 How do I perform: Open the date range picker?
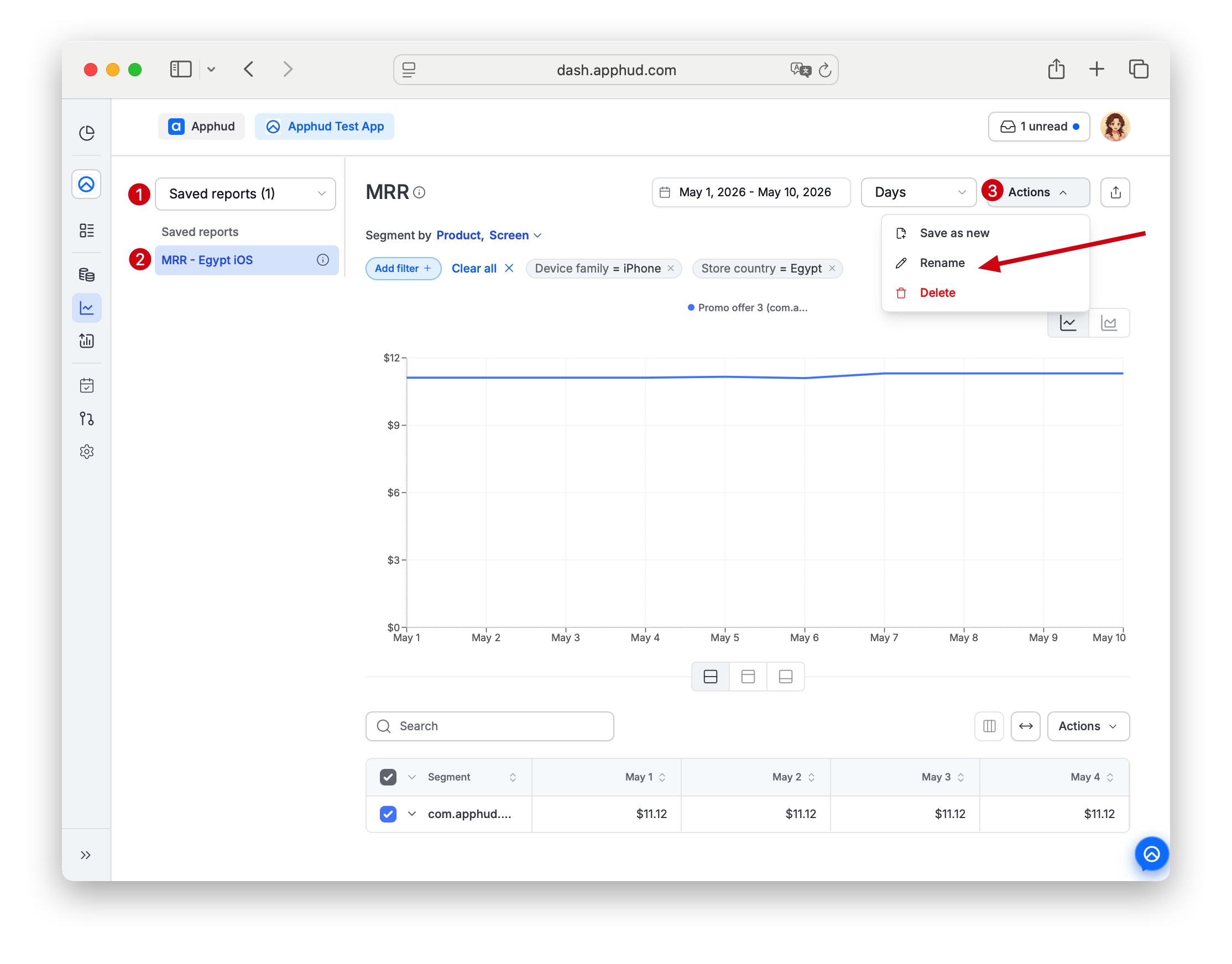tap(750, 192)
